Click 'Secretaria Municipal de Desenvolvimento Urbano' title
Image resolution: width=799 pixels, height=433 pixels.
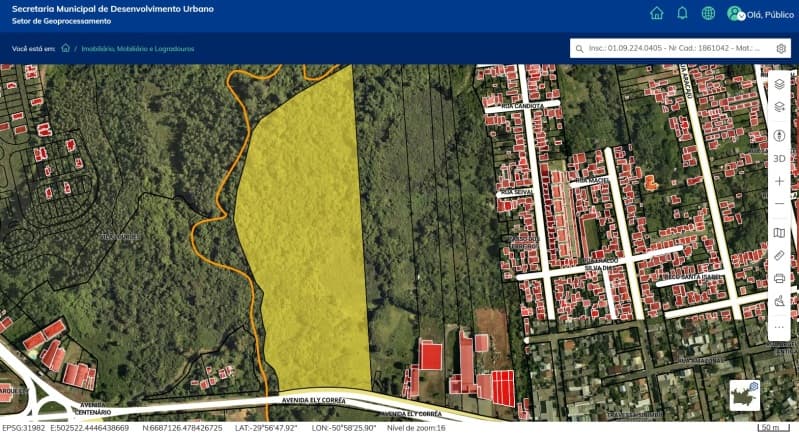(x=113, y=9)
